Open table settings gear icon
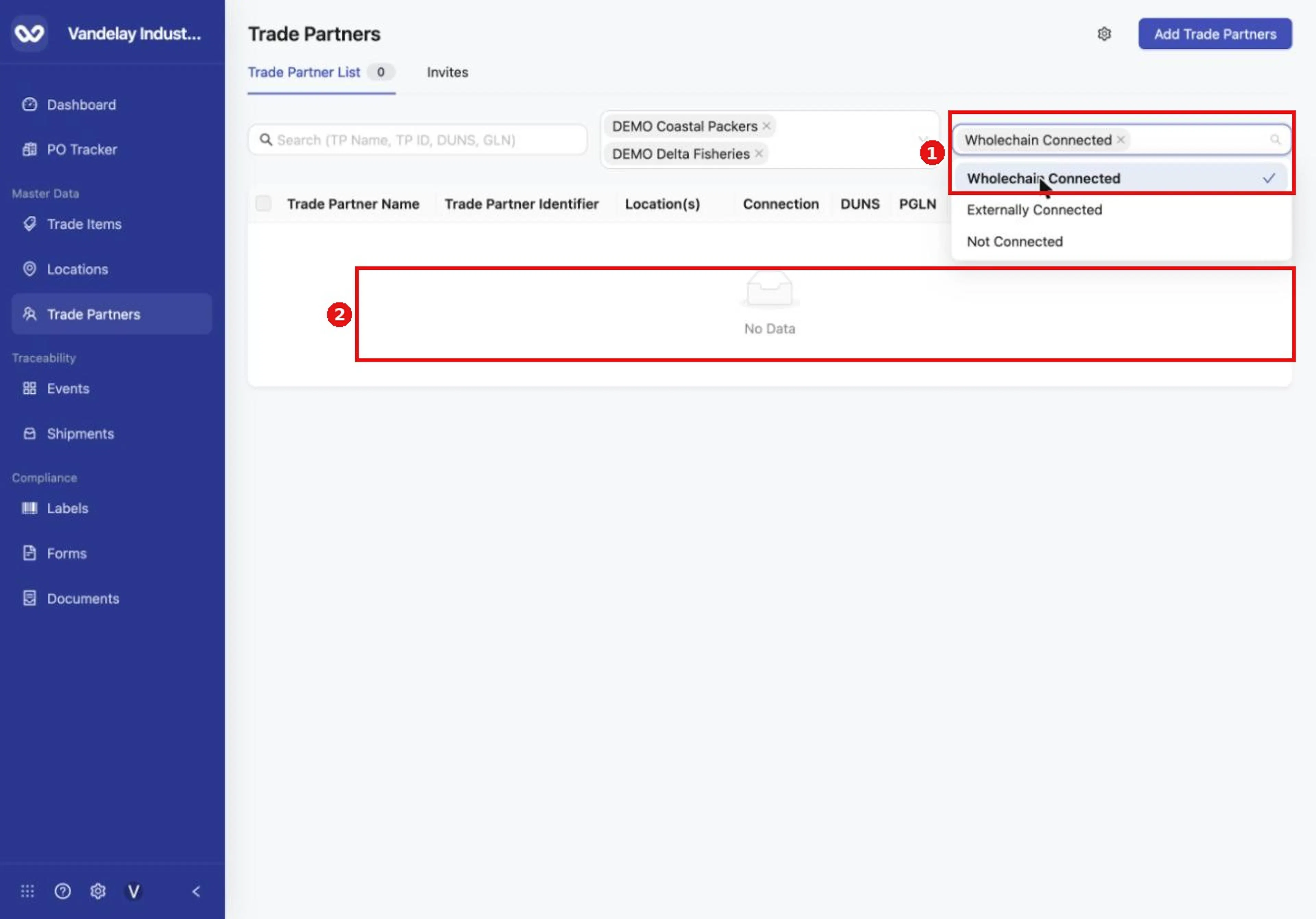Viewport: 1316px width, 919px height. coord(1104,34)
